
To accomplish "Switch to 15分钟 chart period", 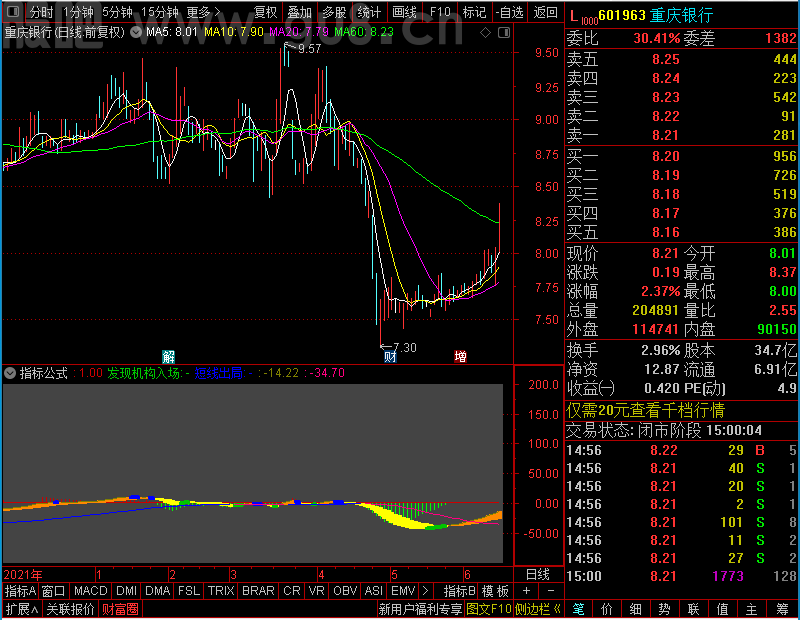I will [159, 12].
